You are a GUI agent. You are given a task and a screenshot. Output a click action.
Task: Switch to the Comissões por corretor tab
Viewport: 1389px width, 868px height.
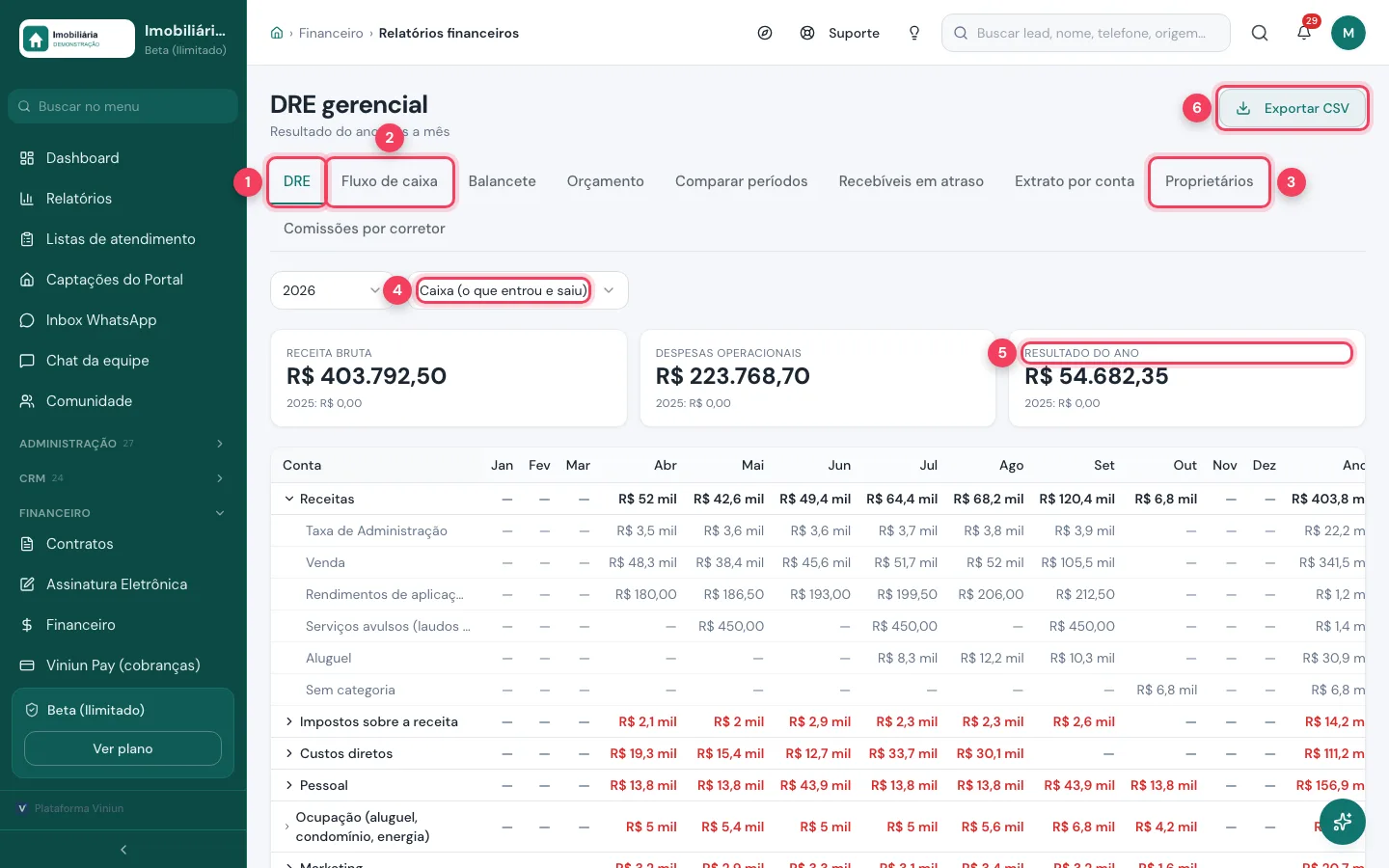365,229
